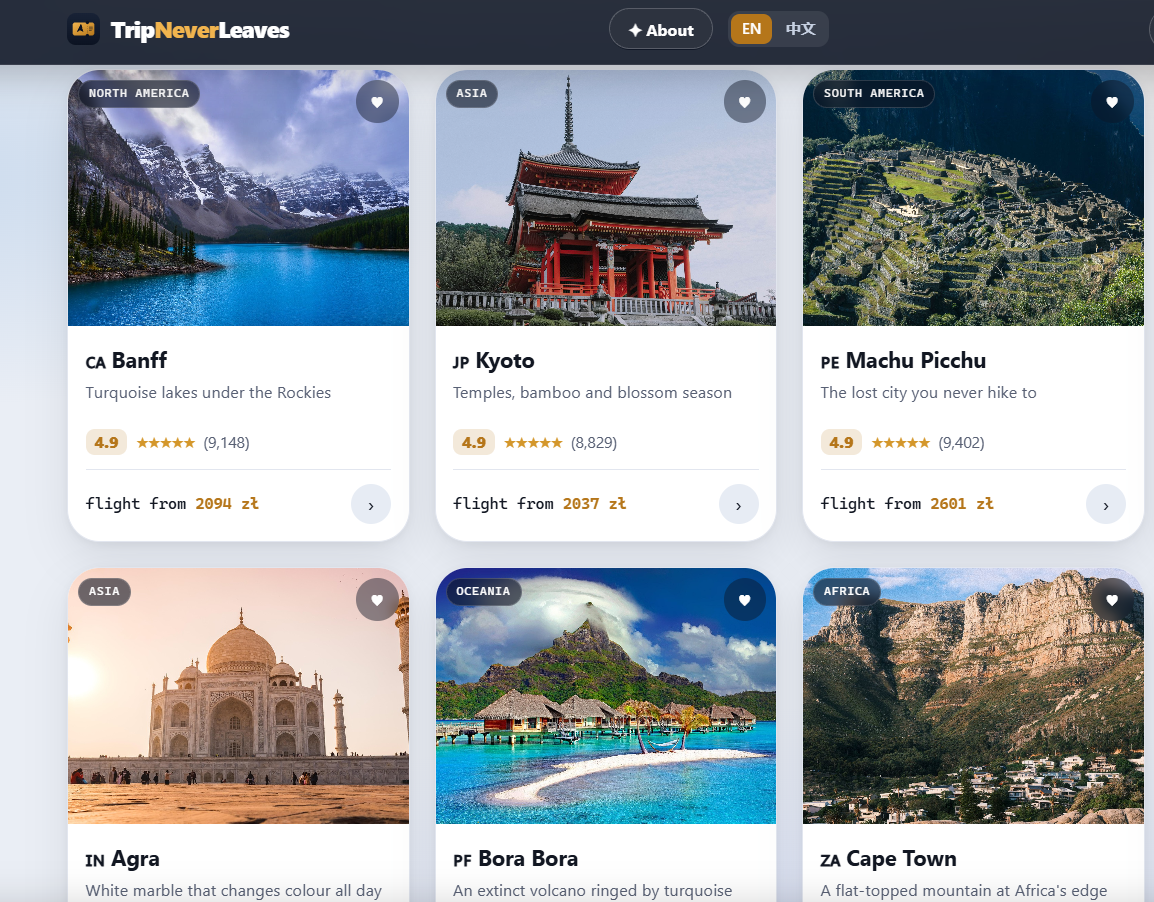Click the Kyoto card title
Image resolution: width=1154 pixels, height=902 pixels.
tap(494, 361)
